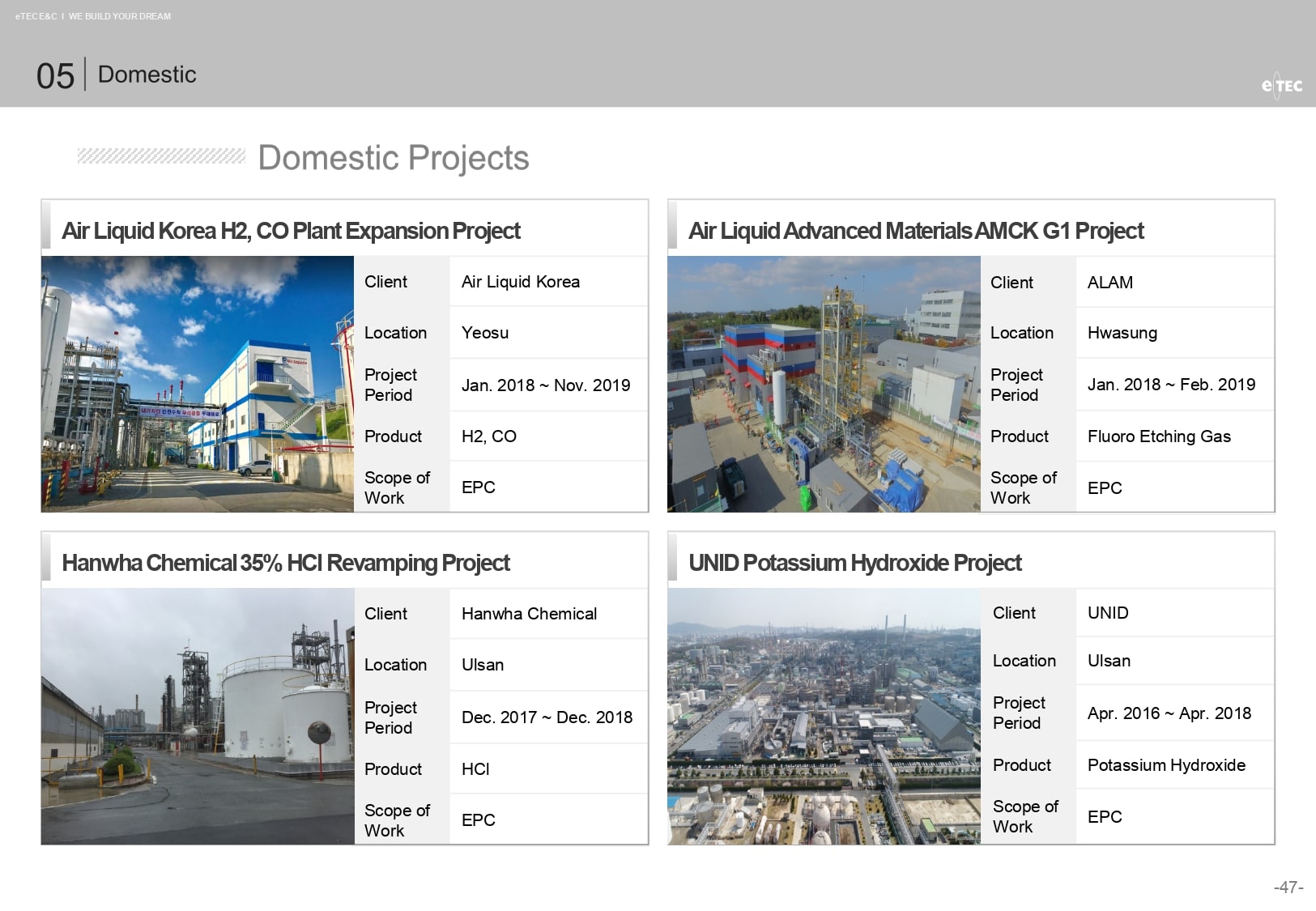
Task: Click client value 'Air Liquid Korea'
Action: pyautogui.click(x=521, y=282)
